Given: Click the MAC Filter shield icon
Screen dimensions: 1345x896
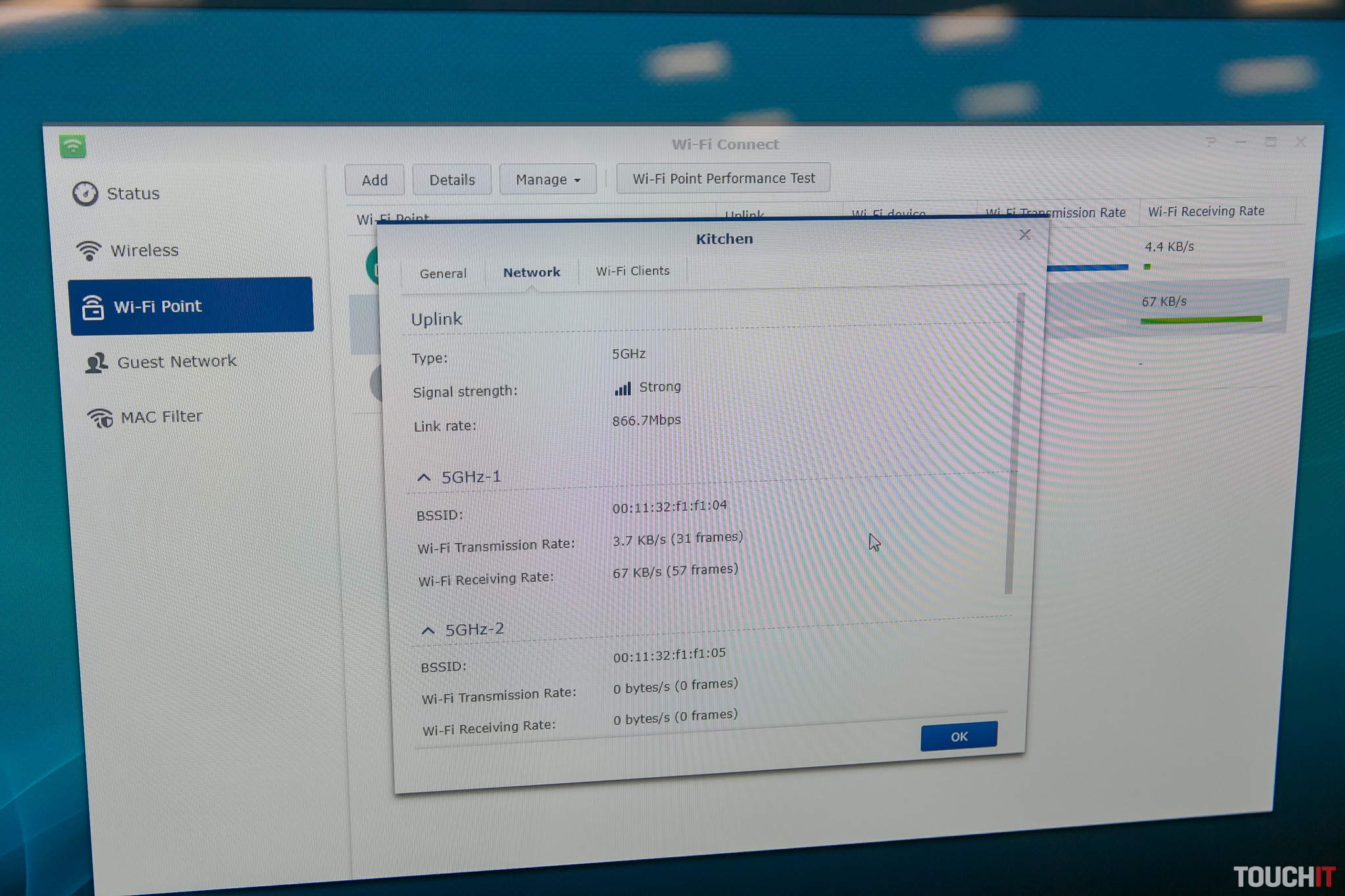Looking at the screenshot, I should (100, 417).
